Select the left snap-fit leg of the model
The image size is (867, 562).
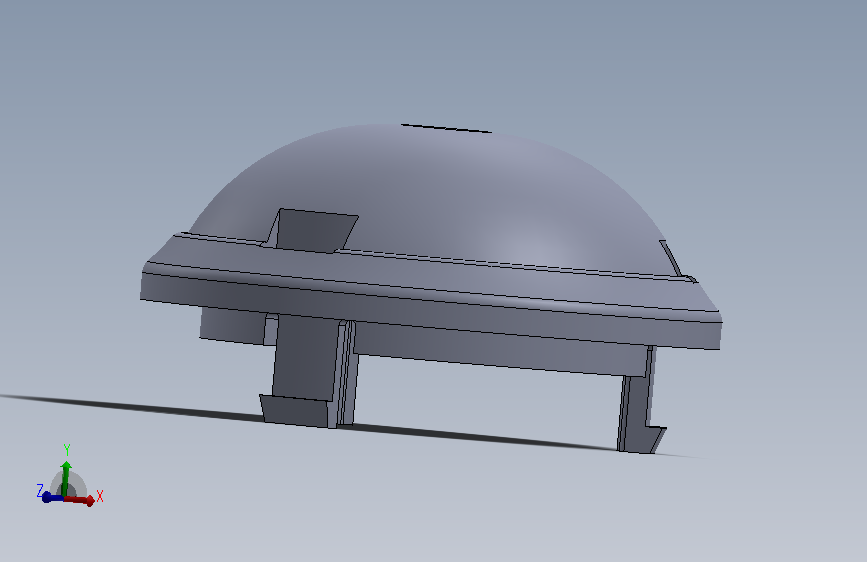pyautogui.click(x=307, y=371)
